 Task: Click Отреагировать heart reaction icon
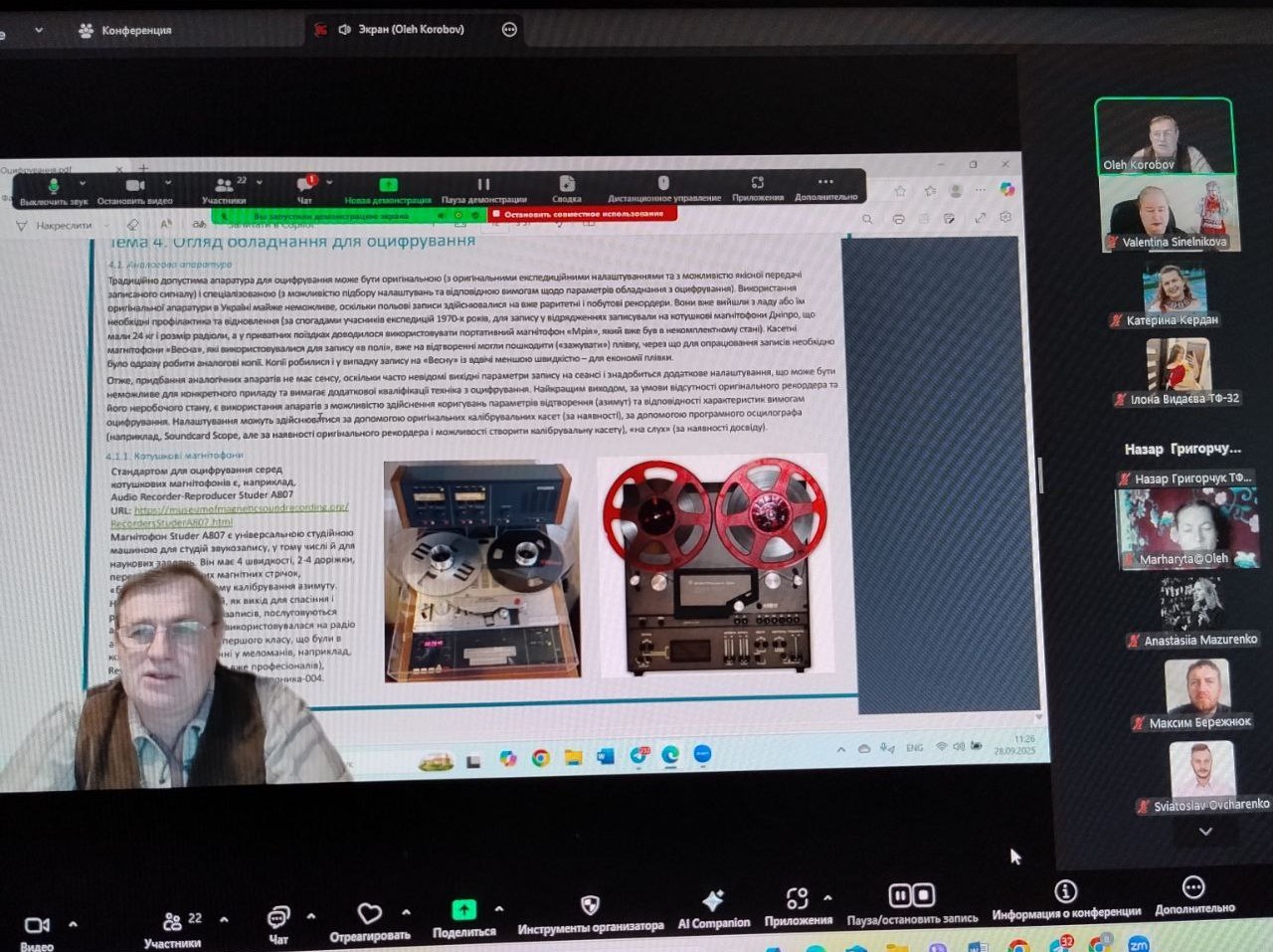coord(369,921)
